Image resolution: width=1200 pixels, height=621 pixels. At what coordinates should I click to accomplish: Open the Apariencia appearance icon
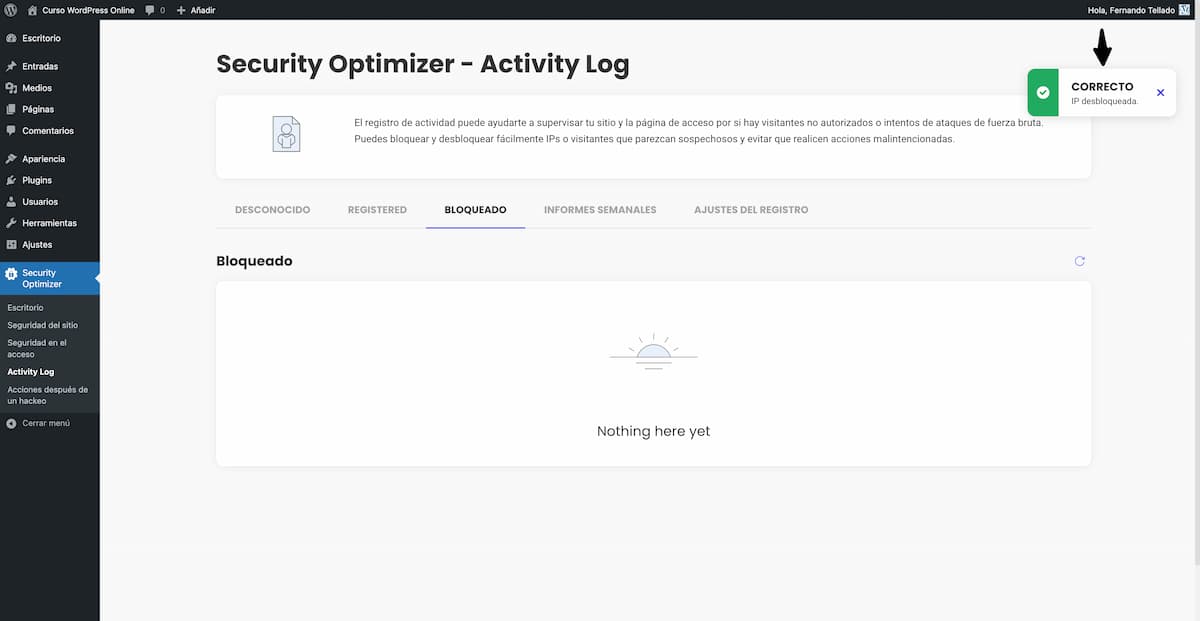[x=10, y=158]
